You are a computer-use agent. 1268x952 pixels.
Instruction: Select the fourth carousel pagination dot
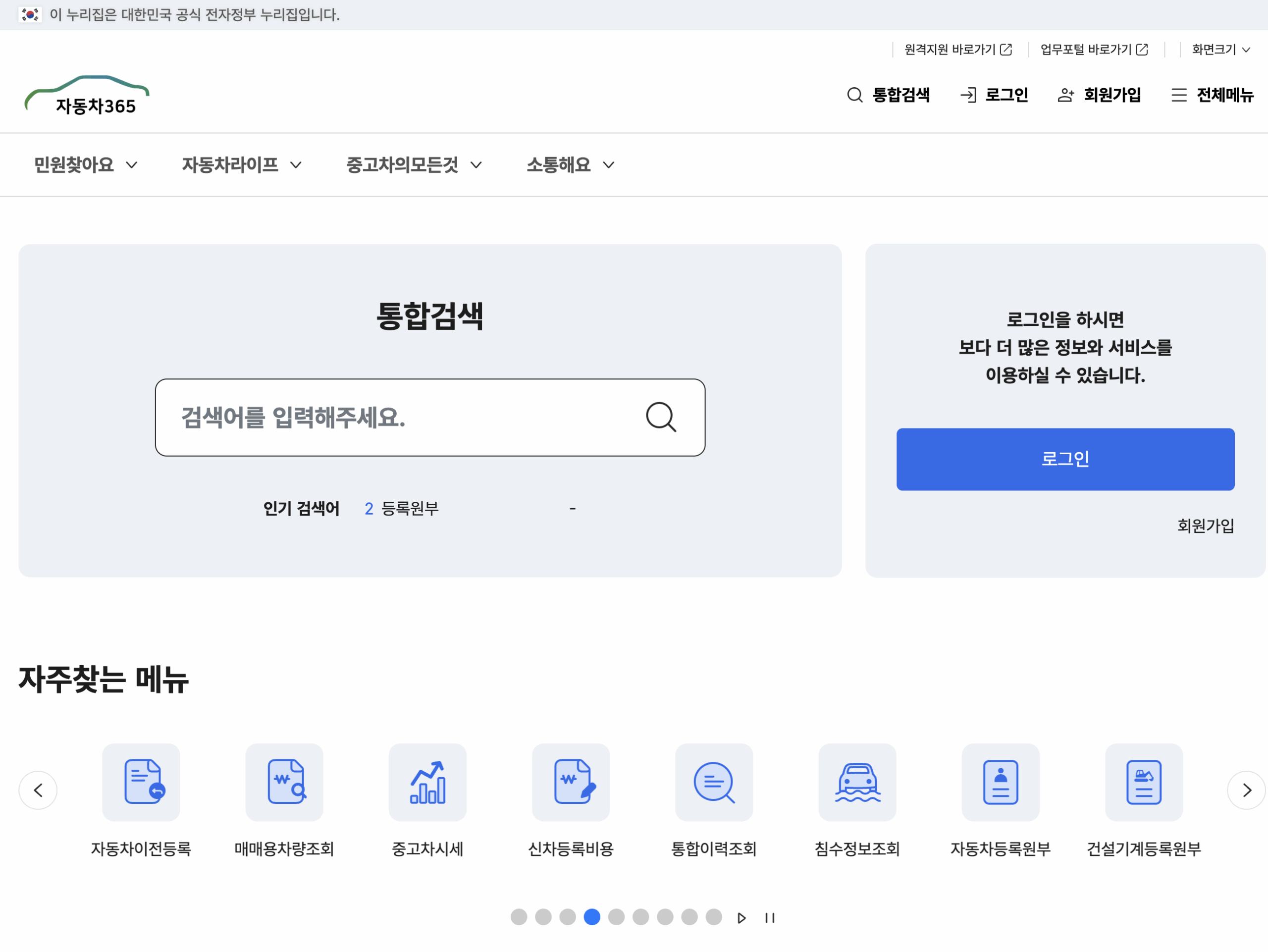pyautogui.click(x=591, y=918)
